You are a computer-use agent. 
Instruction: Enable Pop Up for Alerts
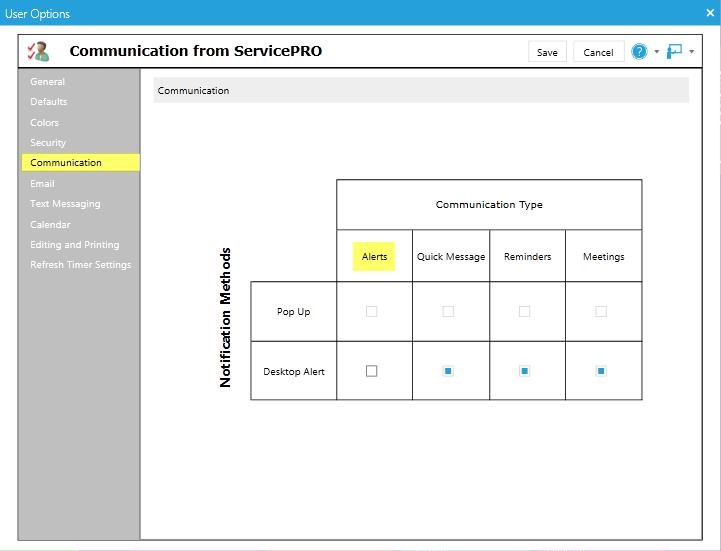pyautogui.click(x=372, y=311)
